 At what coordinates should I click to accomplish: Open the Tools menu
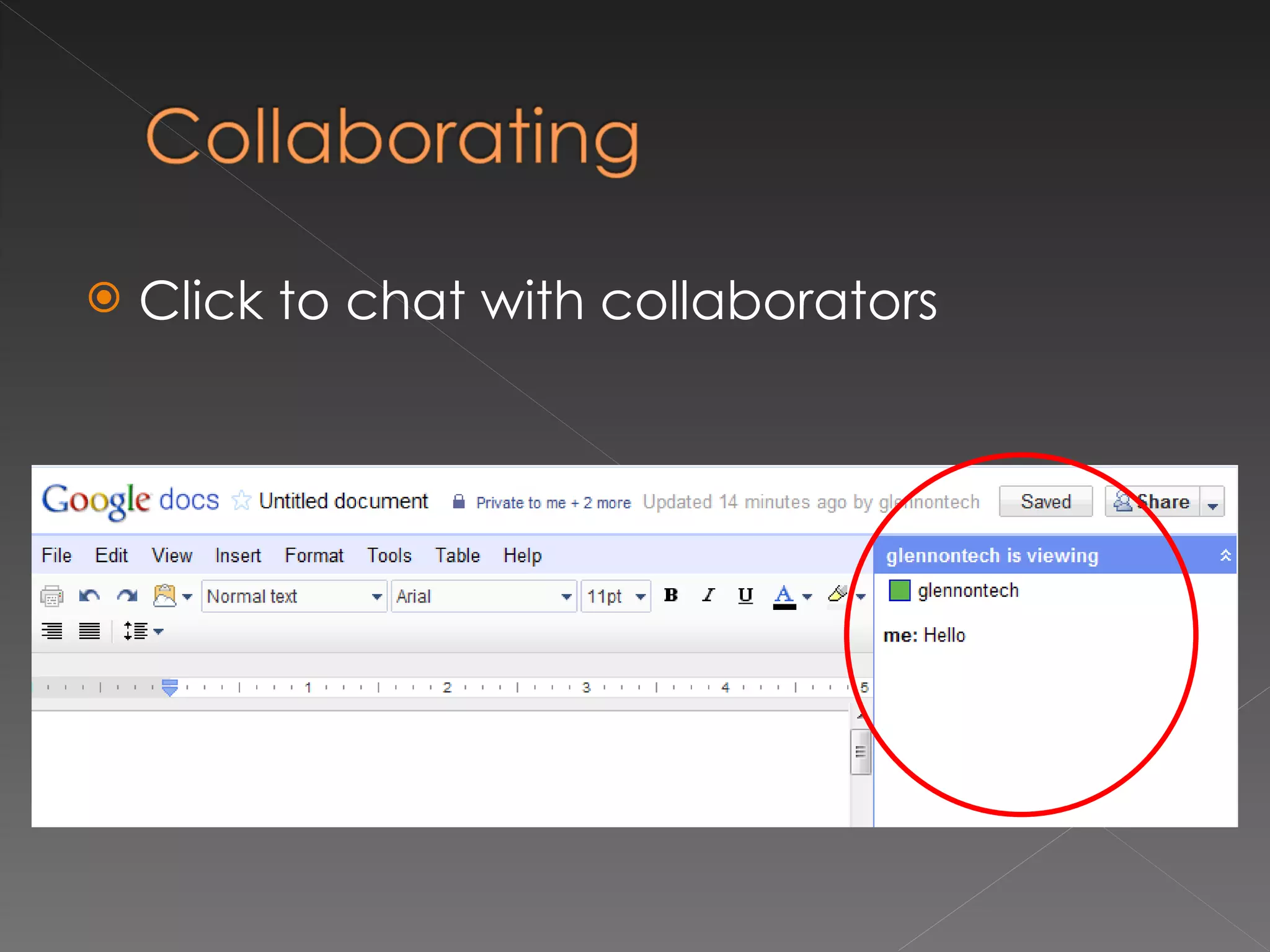point(389,555)
